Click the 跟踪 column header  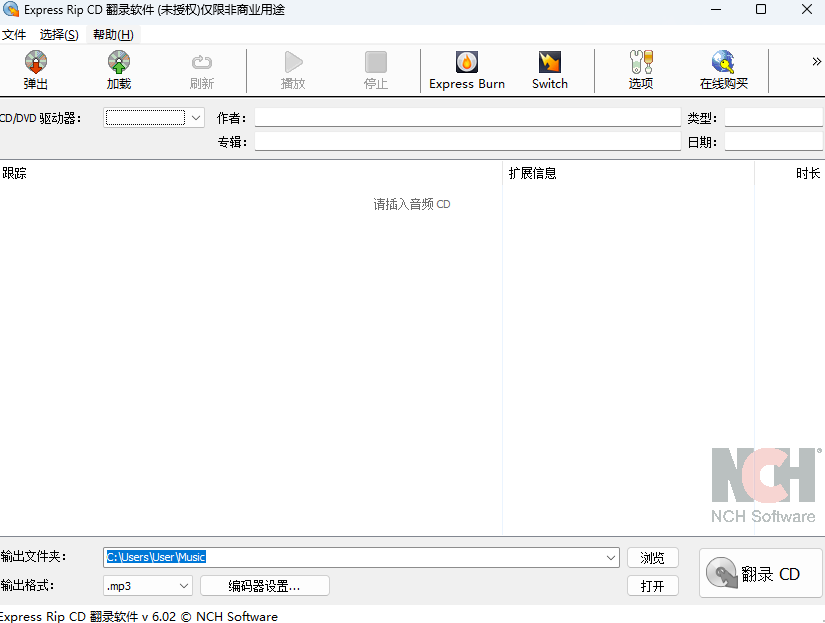[x=251, y=173]
